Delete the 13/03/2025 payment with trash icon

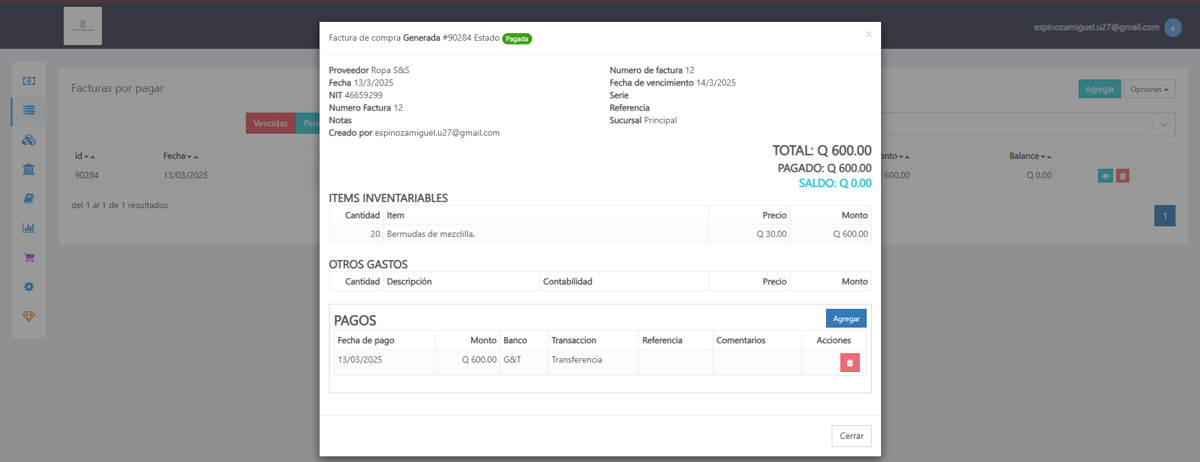(x=849, y=363)
